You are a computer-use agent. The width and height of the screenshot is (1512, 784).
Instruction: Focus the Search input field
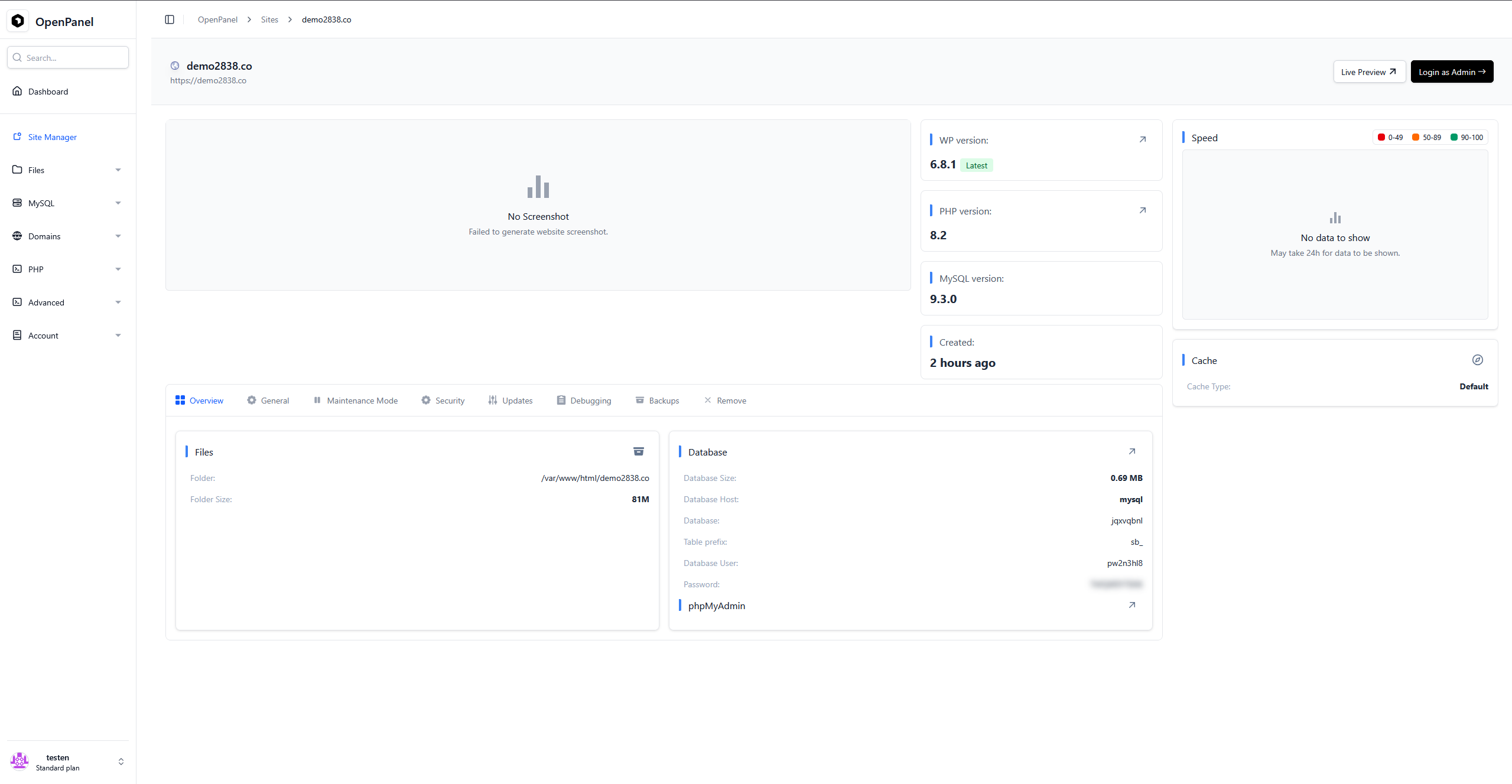click(x=68, y=57)
